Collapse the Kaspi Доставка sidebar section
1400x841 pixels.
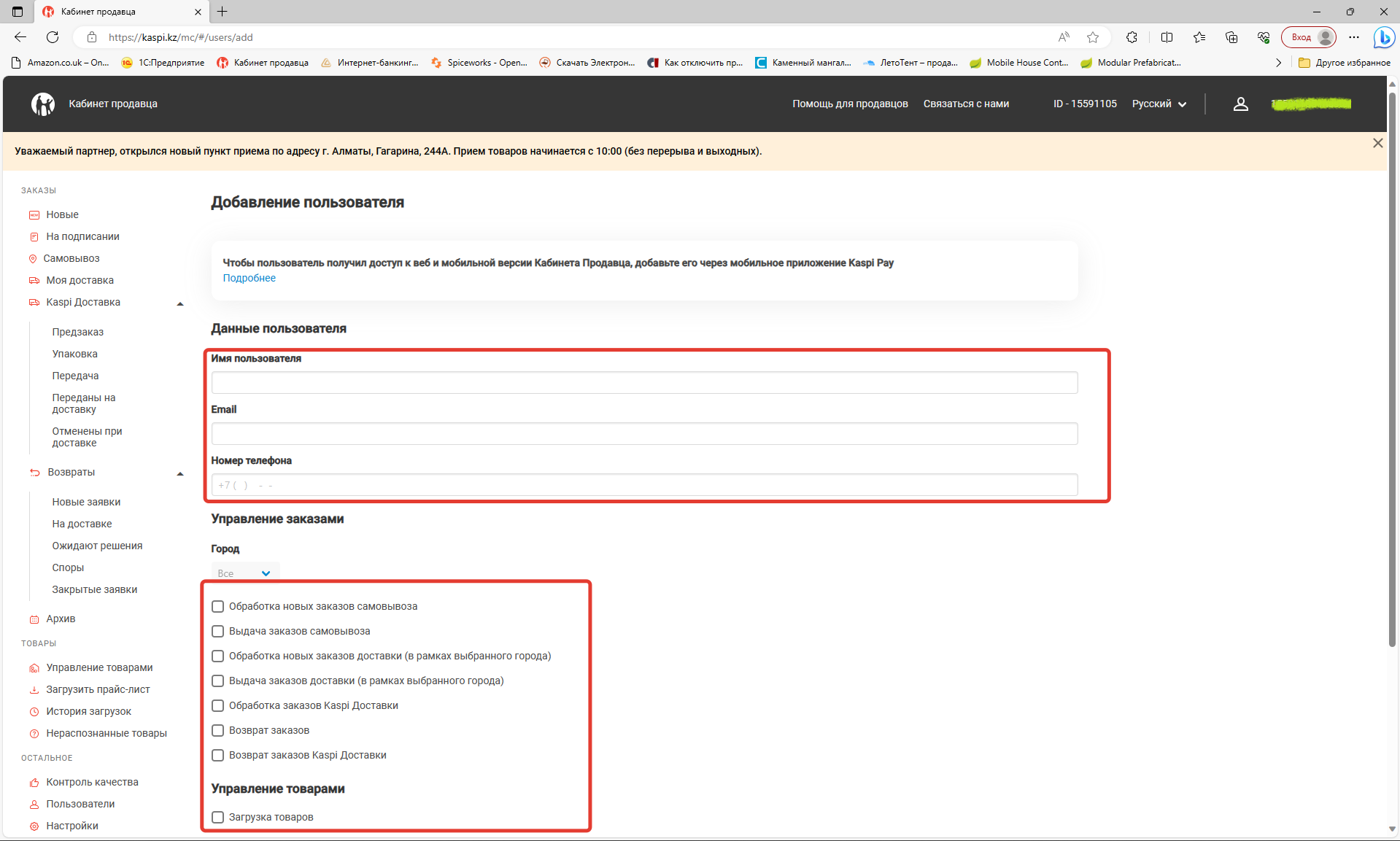click(180, 303)
